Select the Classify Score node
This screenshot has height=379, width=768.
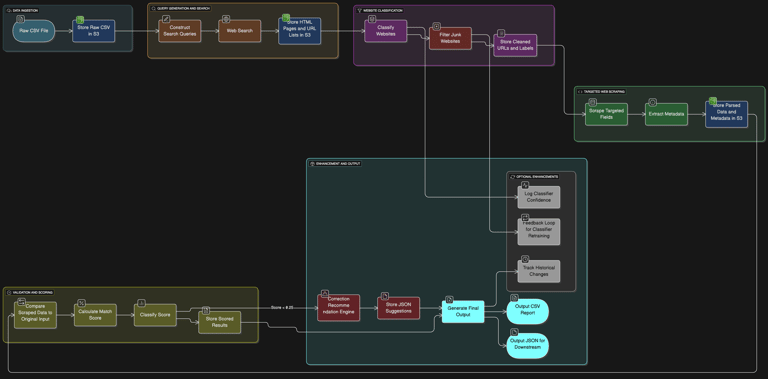[x=155, y=315]
